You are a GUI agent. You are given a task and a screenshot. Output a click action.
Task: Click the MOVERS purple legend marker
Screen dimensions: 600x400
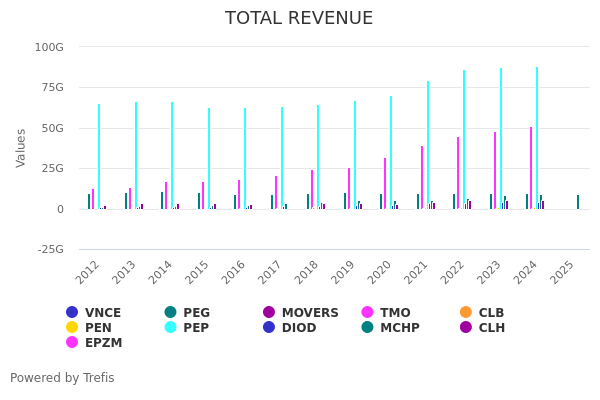(x=269, y=313)
